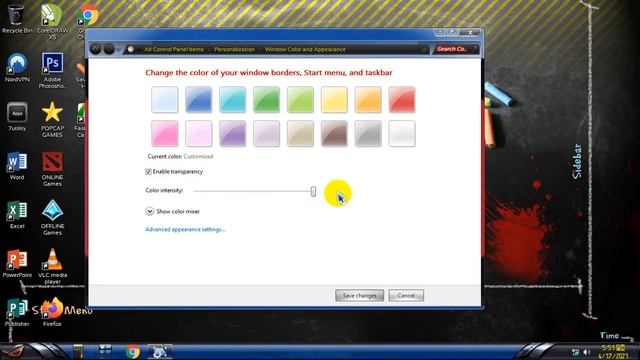Image resolution: width=640 pixels, height=360 pixels.
Task: Select the tan beige color swatch
Action: click(x=300, y=133)
